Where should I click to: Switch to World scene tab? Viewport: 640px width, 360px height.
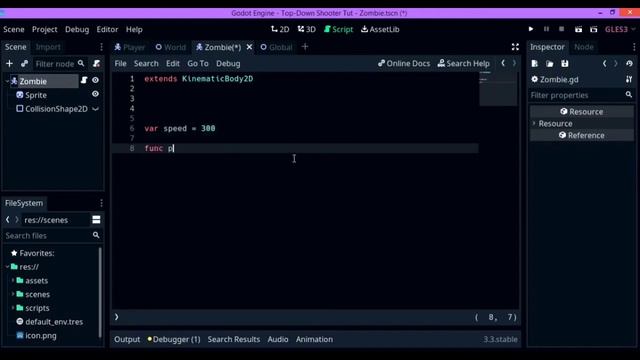(171, 47)
